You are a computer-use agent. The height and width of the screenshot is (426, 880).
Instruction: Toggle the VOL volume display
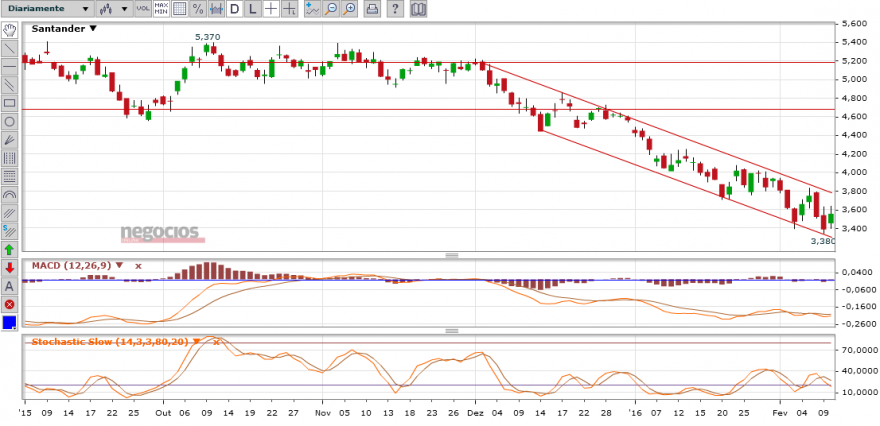tap(143, 8)
